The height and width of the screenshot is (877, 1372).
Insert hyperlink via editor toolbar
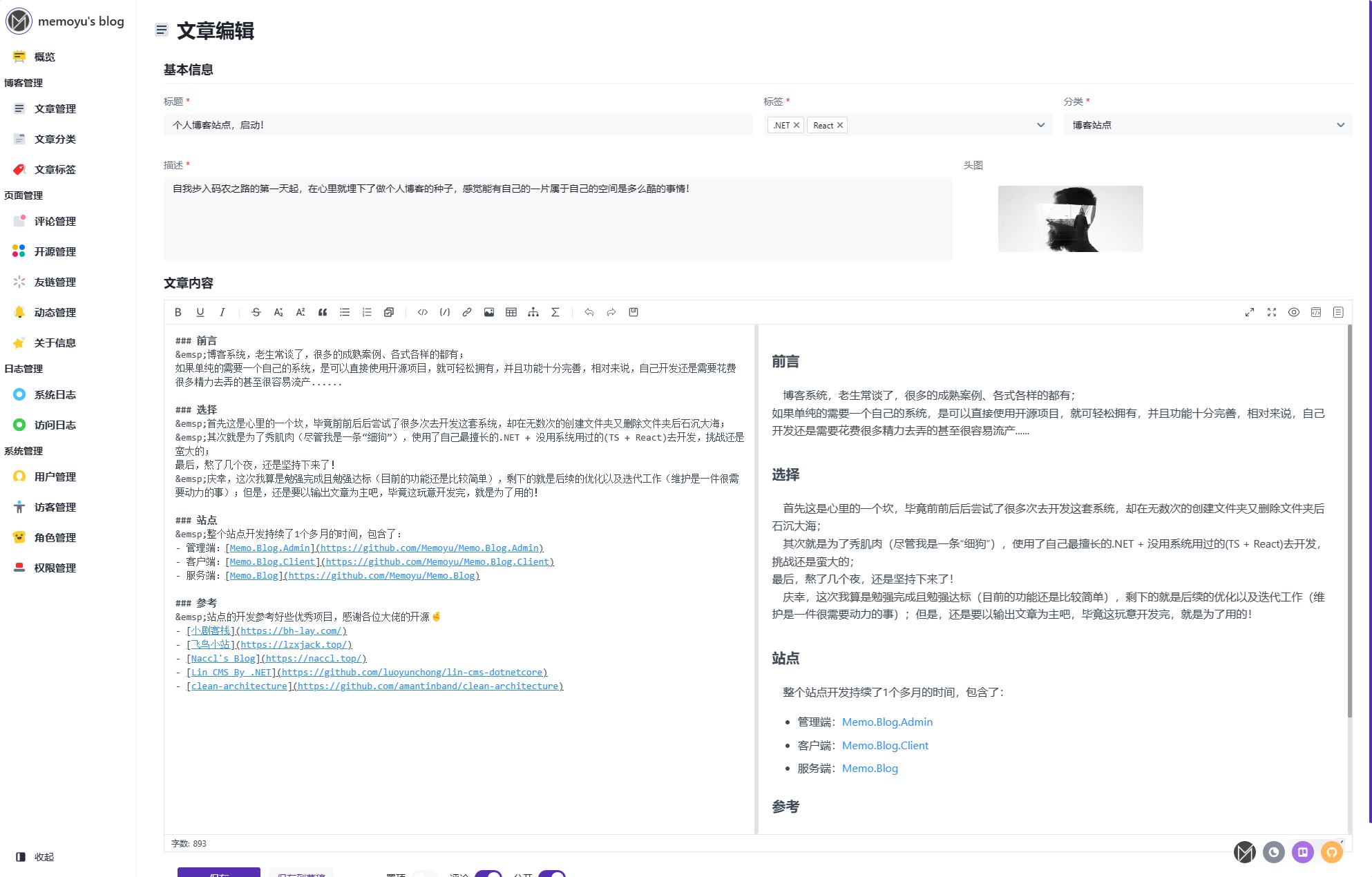[x=467, y=312]
